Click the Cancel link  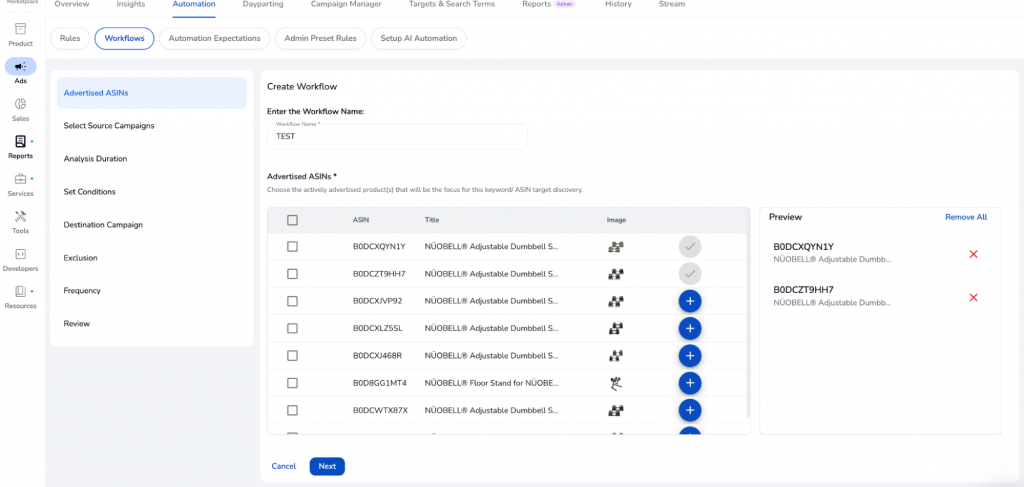tap(283, 466)
